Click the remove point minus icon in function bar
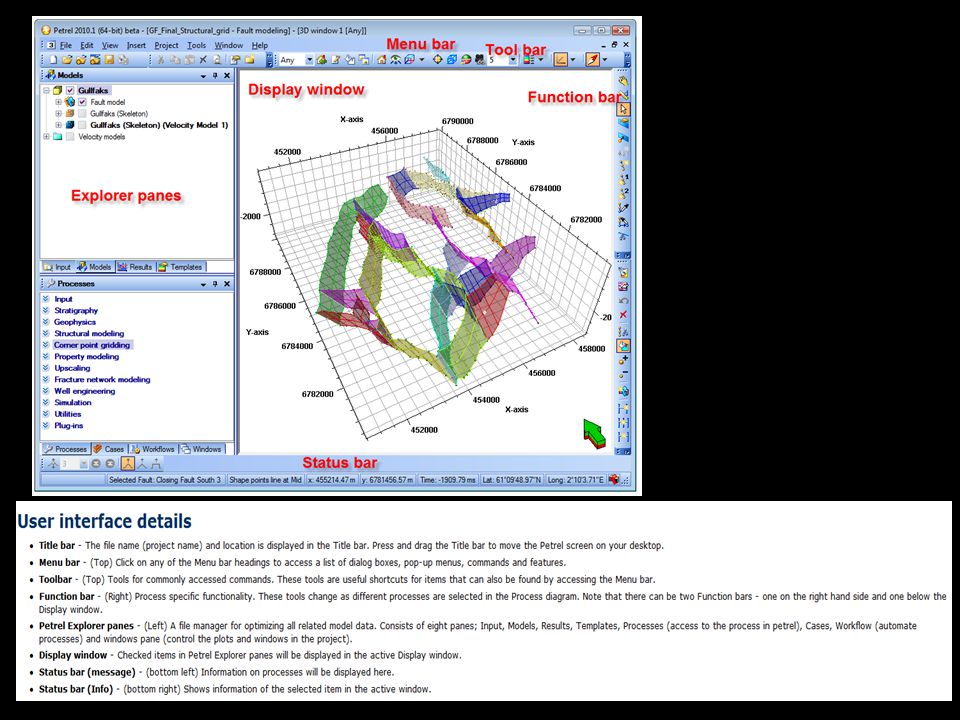The width and height of the screenshot is (960, 720). coord(623,375)
